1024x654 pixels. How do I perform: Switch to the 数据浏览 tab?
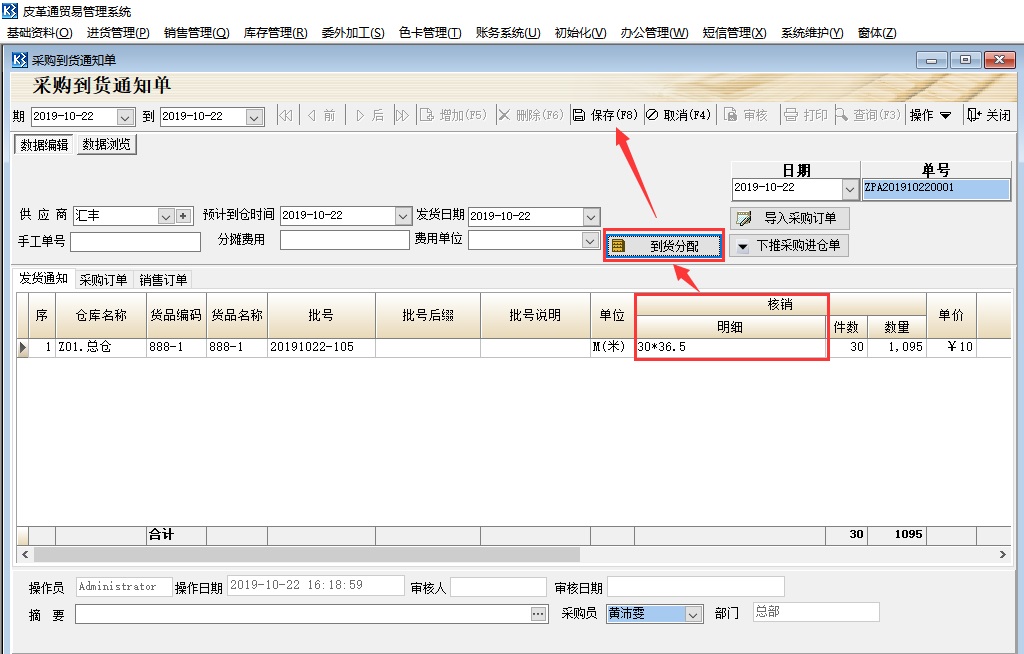(x=108, y=145)
